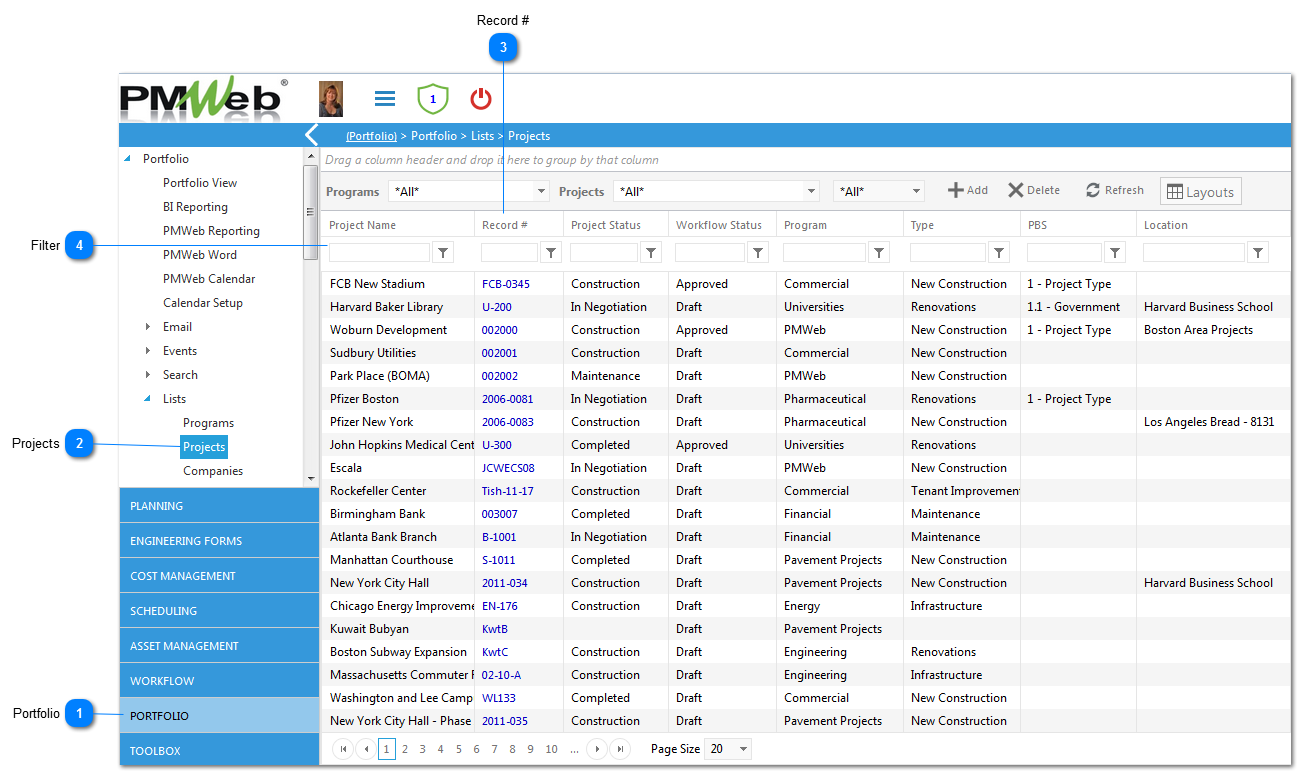Sort by Project Status column header
1300x774 pixels.
(606, 225)
